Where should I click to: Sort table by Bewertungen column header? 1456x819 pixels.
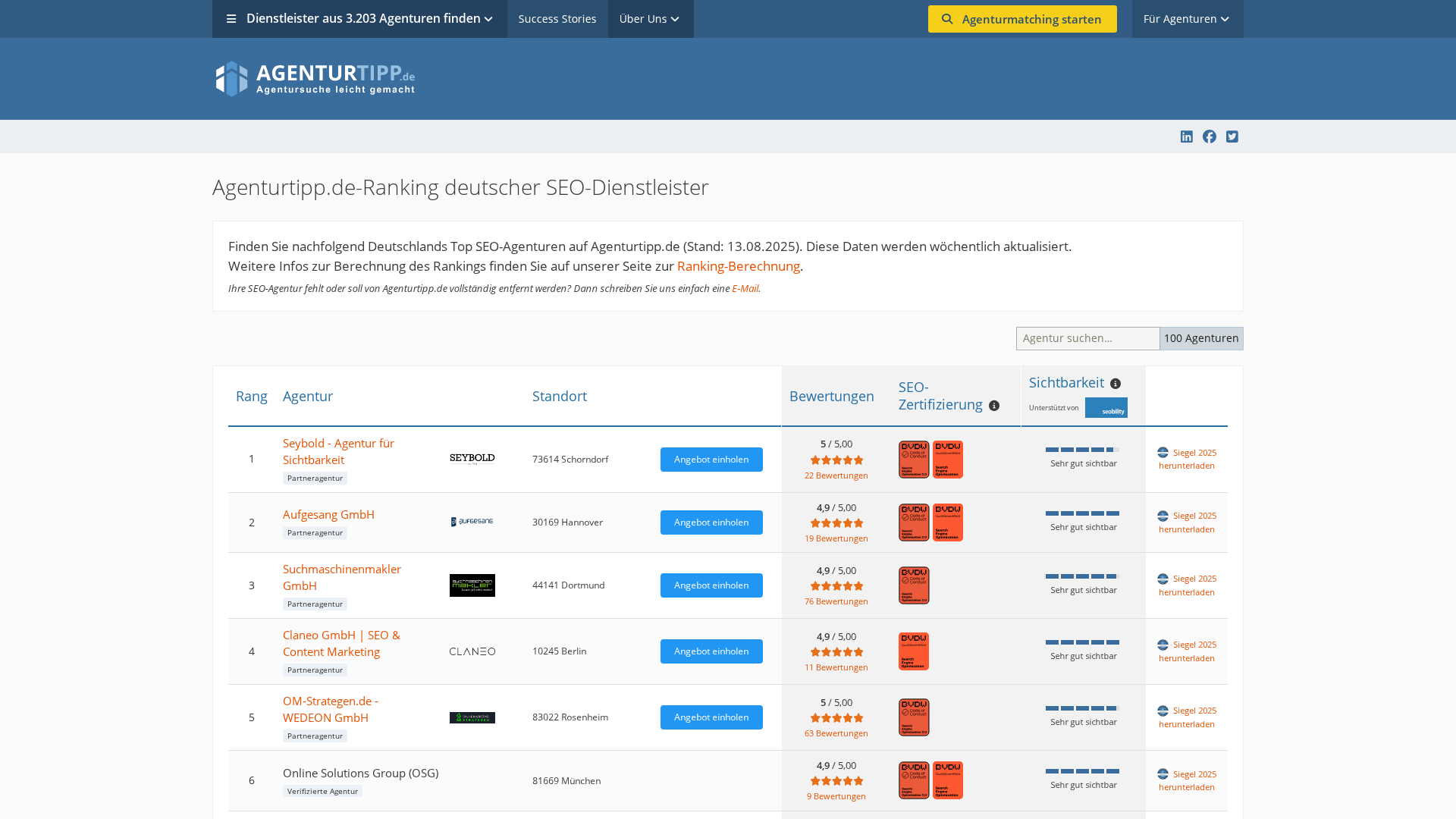click(x=831, y=396)
